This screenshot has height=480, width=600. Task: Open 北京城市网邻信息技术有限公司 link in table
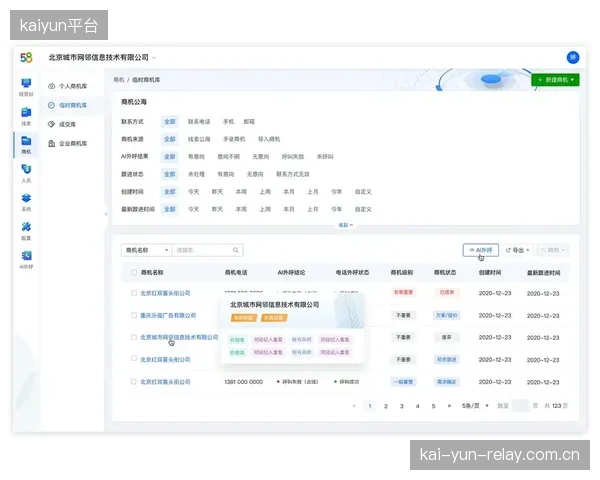pos(179,337)
